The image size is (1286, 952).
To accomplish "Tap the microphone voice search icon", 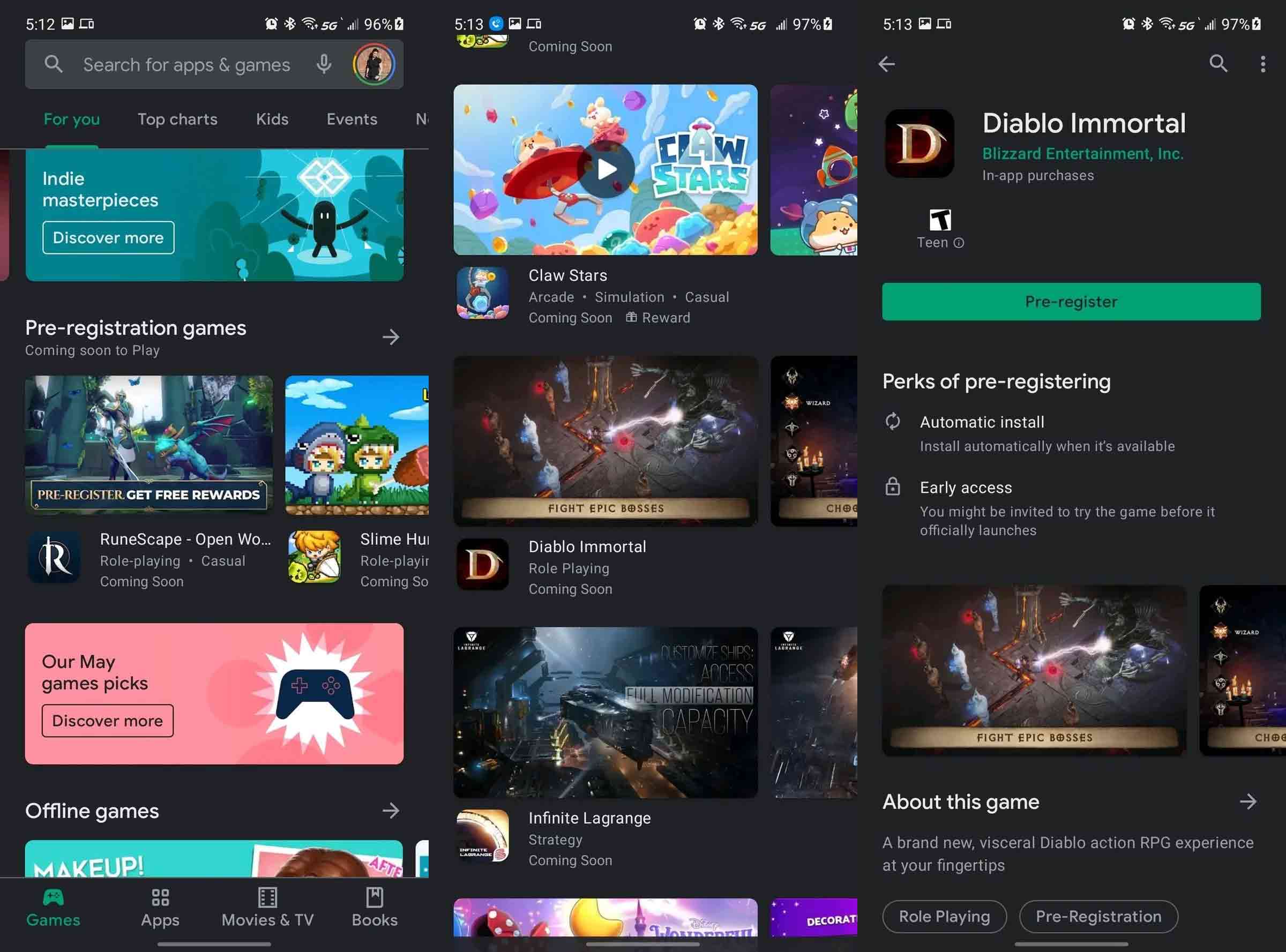I will [x=324, y=64].
